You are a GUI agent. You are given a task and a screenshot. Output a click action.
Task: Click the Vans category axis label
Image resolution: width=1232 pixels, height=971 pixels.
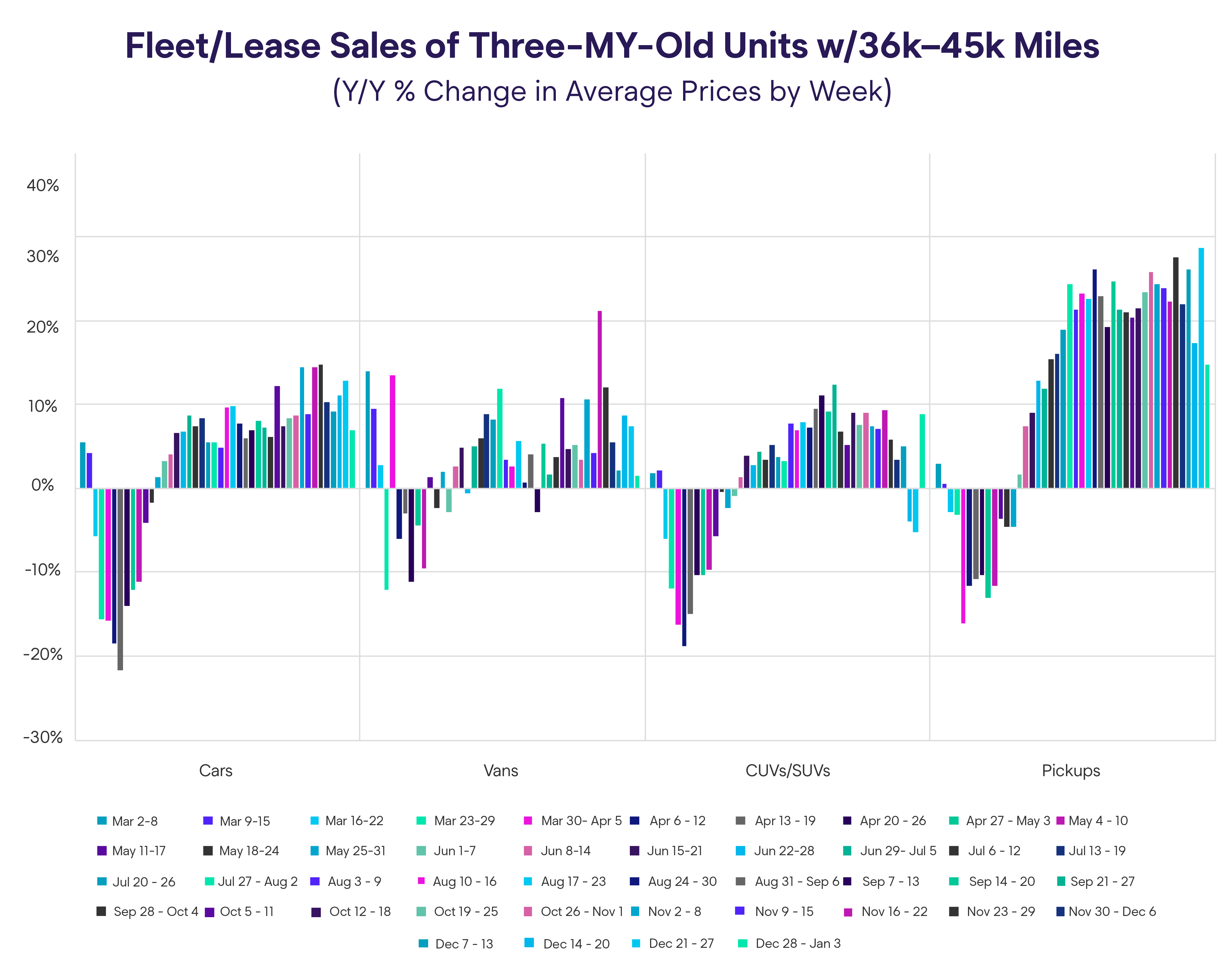point(500,771)
